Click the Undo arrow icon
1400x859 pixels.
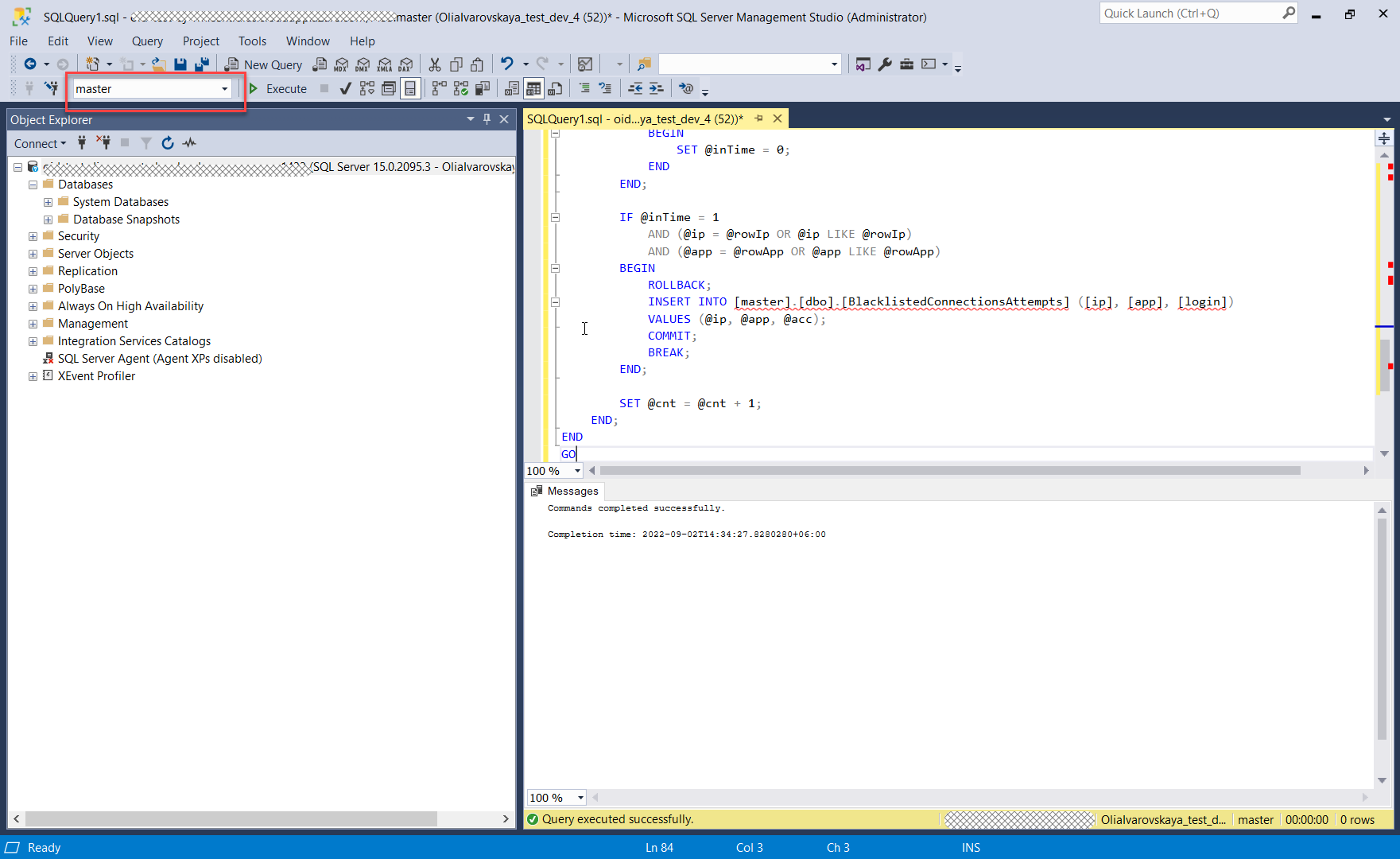[506, 64]
